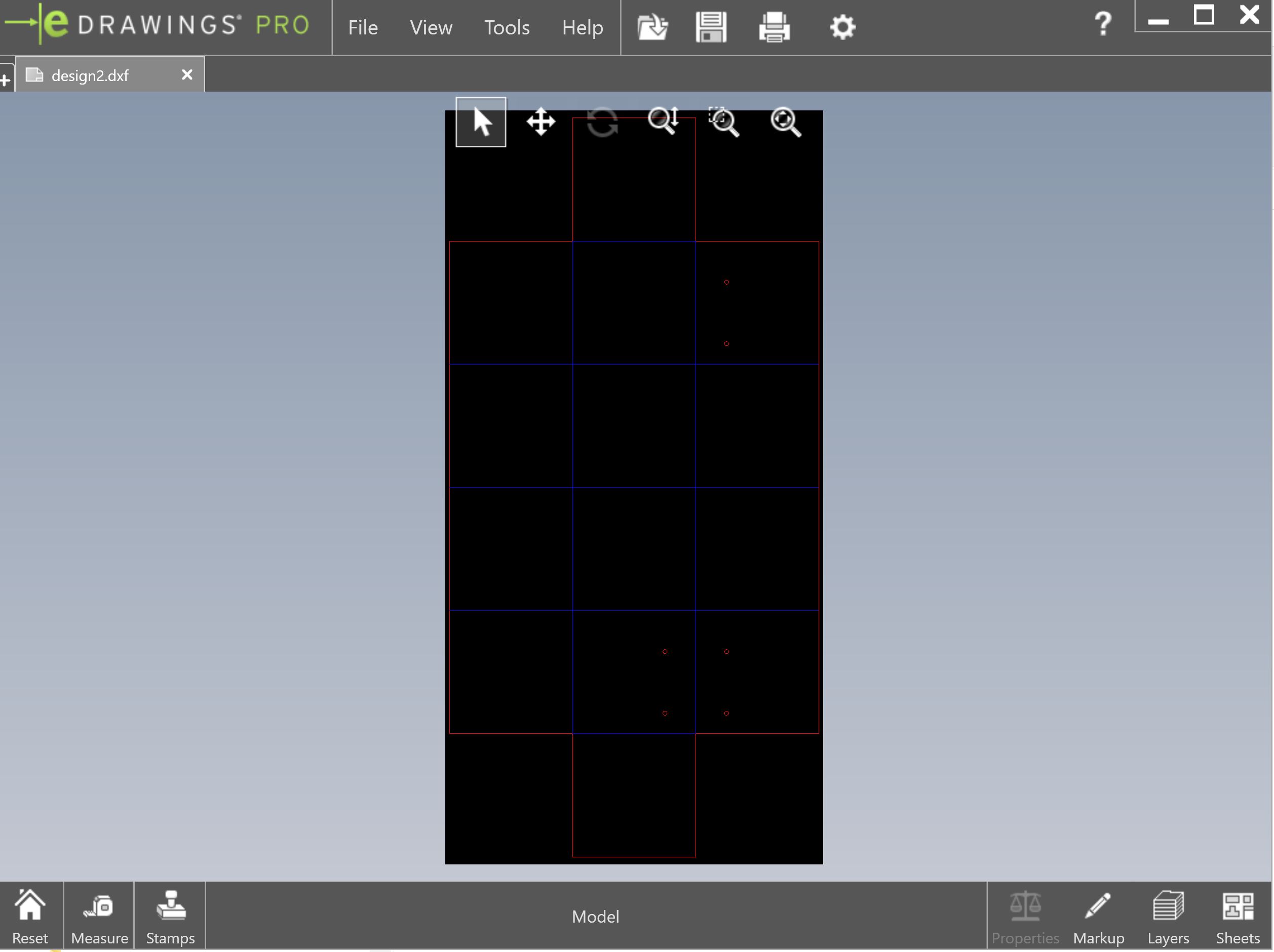Image resolution: width=1274 pixels, height=952 pixels.
Task: Save the drawing with the Save icon
Action: (x=711, y=27)
